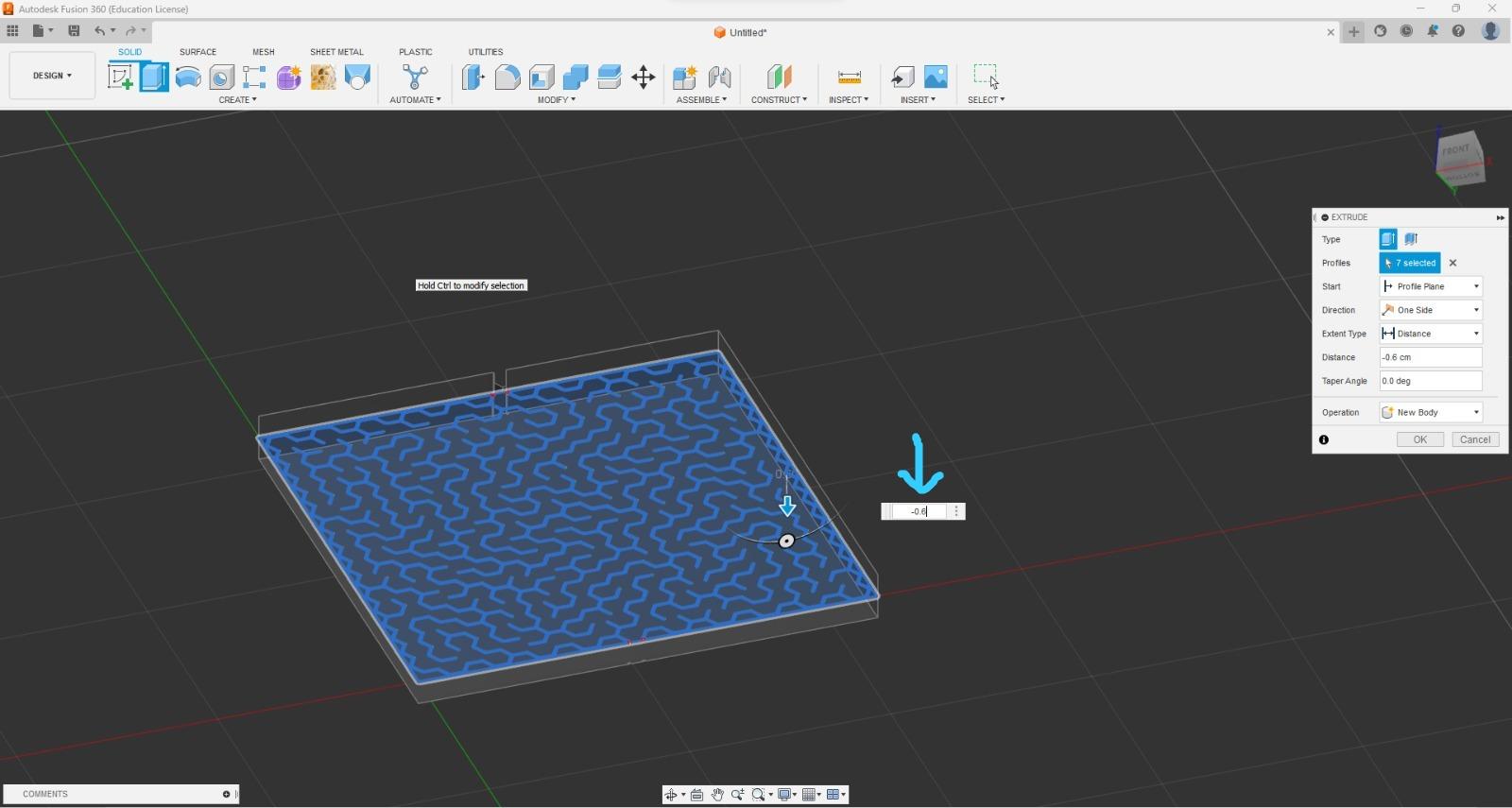Click the Insert Derive icon

[x=902, y=77]
